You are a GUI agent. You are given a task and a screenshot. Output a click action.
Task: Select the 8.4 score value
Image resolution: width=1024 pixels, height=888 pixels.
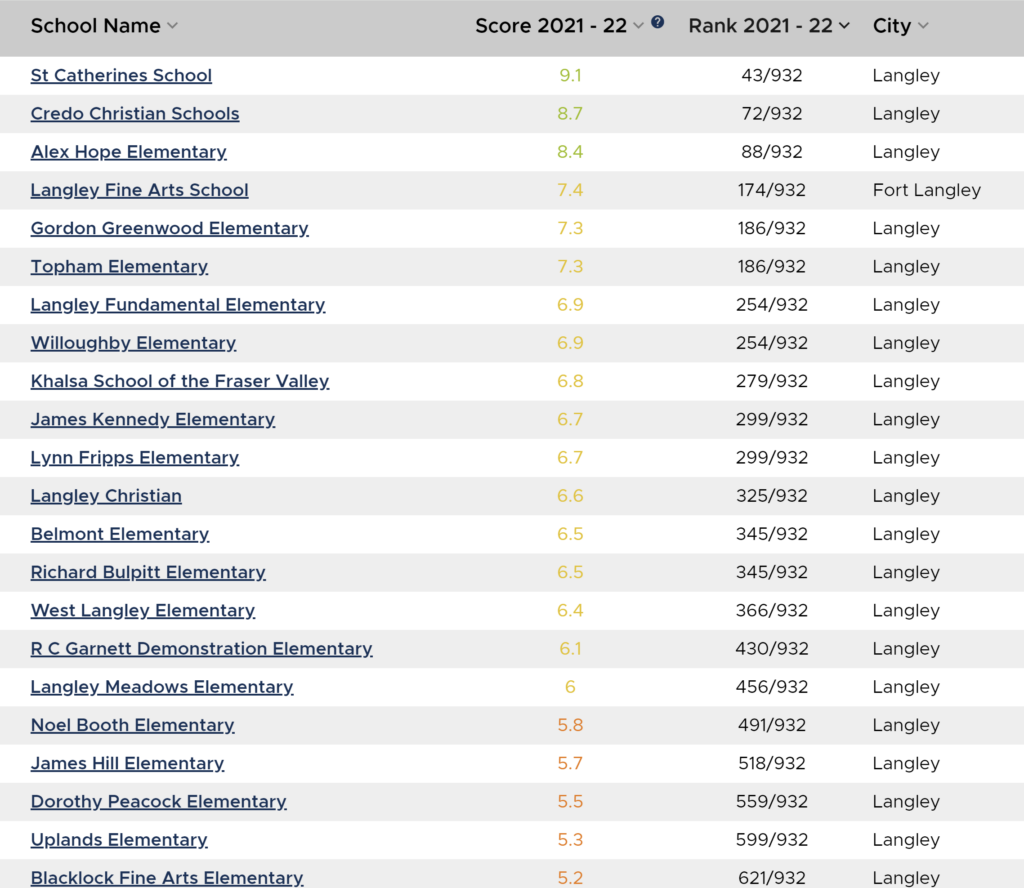coord(570,151)
